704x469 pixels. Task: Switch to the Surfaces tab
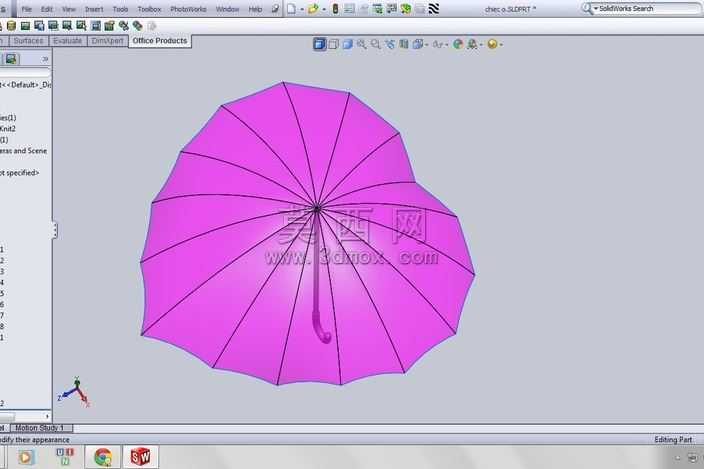tap(28, 41)
